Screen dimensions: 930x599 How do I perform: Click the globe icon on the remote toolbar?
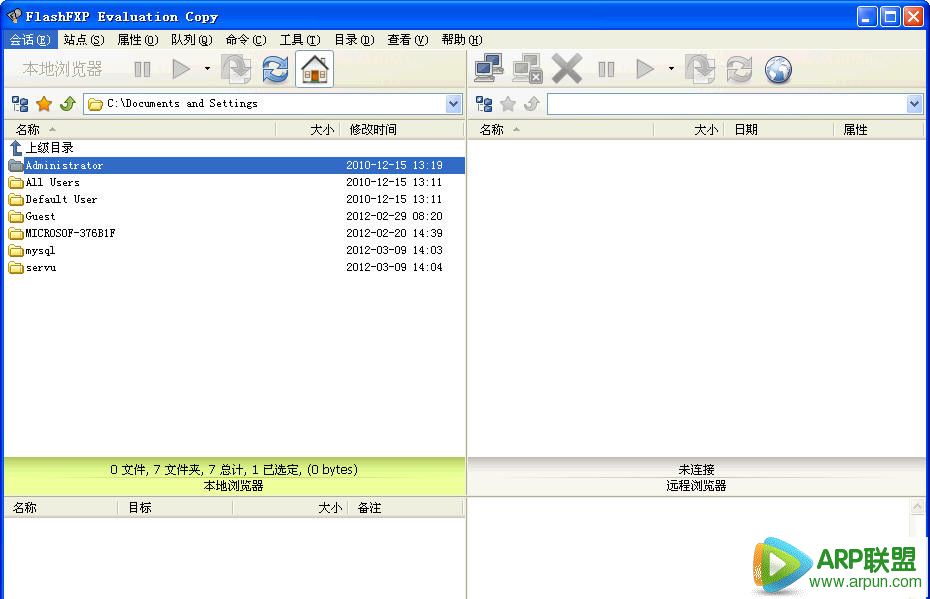778,68
